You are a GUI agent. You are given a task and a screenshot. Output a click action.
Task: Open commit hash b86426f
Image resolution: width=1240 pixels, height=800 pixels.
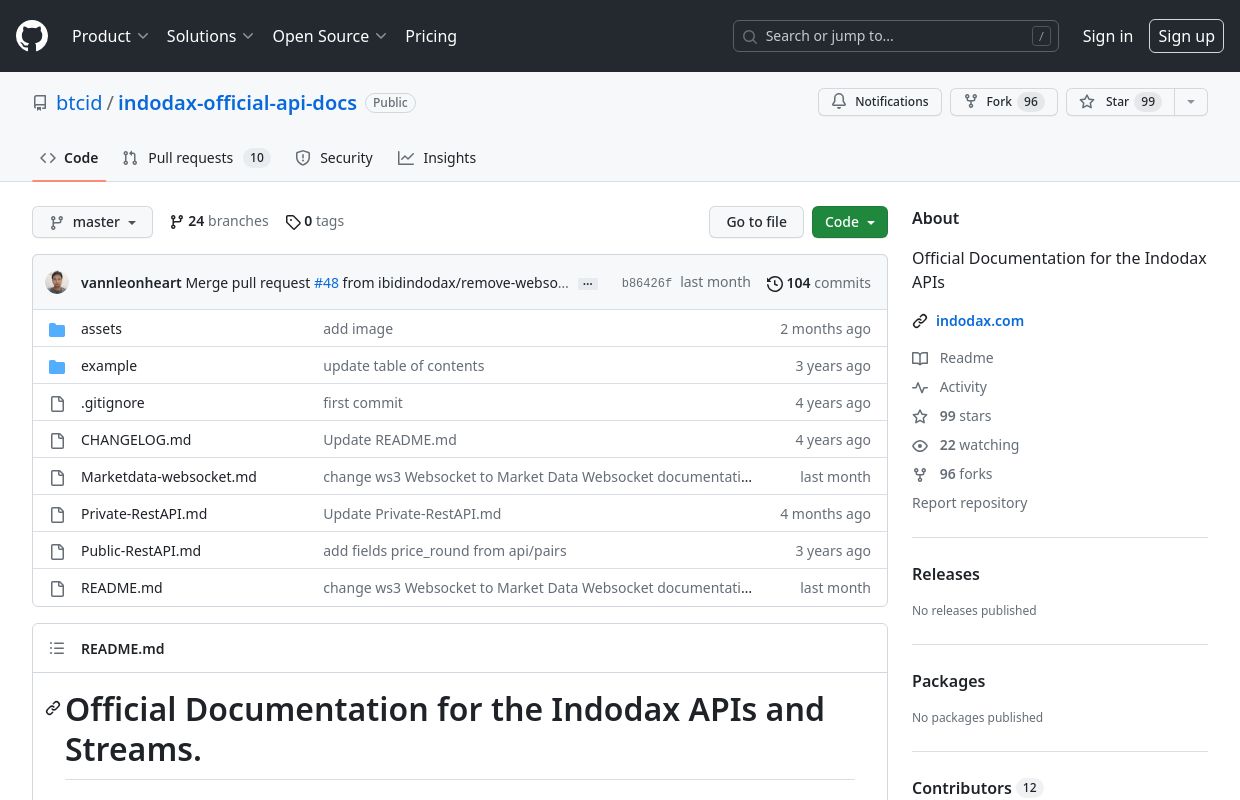point(647,283)
